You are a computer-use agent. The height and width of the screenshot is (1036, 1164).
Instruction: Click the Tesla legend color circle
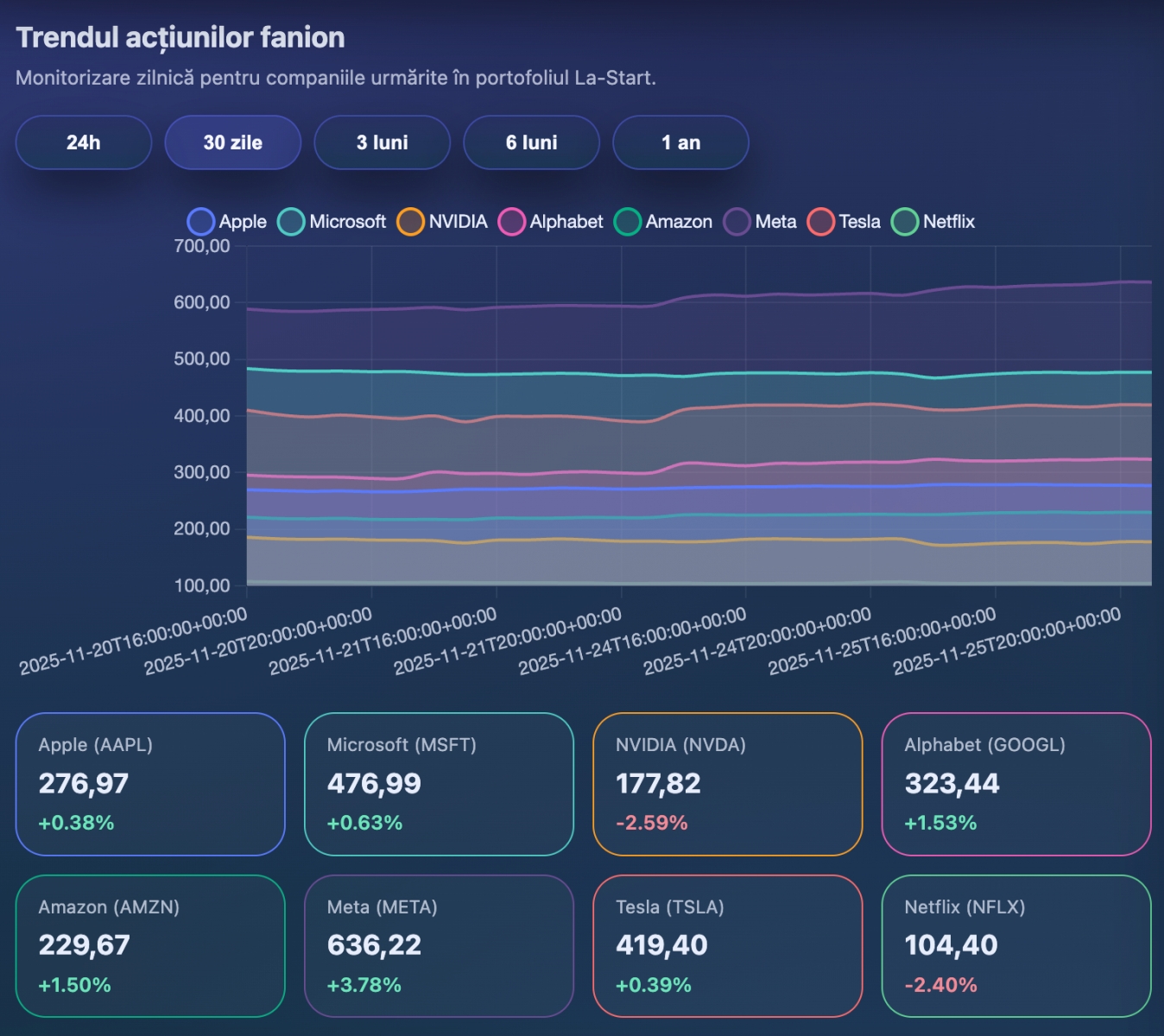point(820,222)
